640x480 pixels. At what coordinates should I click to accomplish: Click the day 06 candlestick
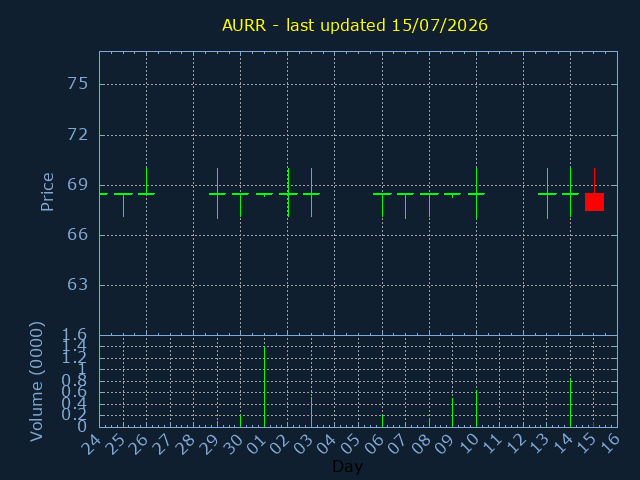[x=382, y=205]
